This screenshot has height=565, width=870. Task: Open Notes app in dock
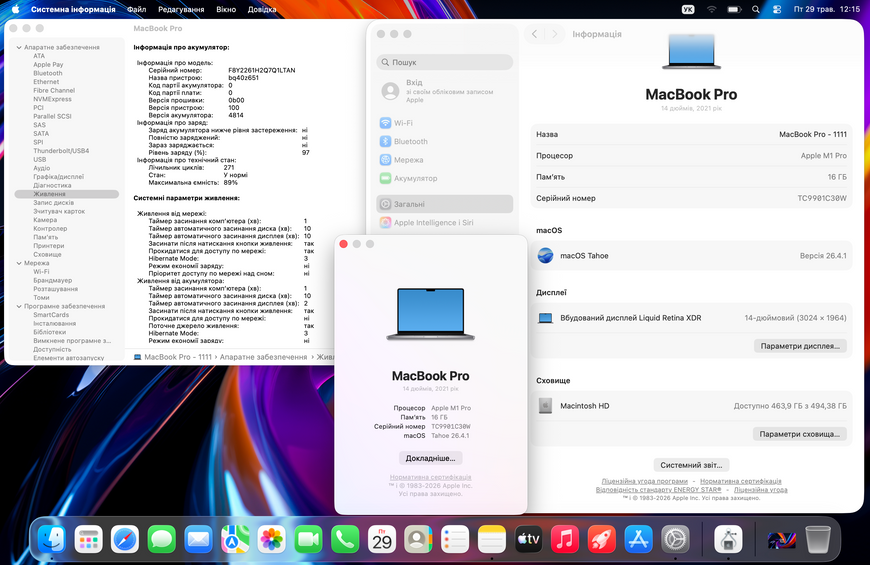tap(492, 539)
